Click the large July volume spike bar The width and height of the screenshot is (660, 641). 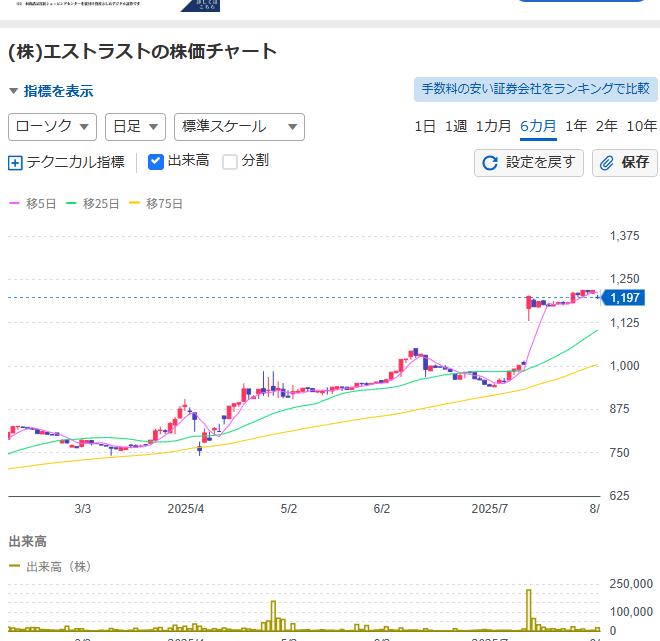pyautogui.click(x=529, y=610)
